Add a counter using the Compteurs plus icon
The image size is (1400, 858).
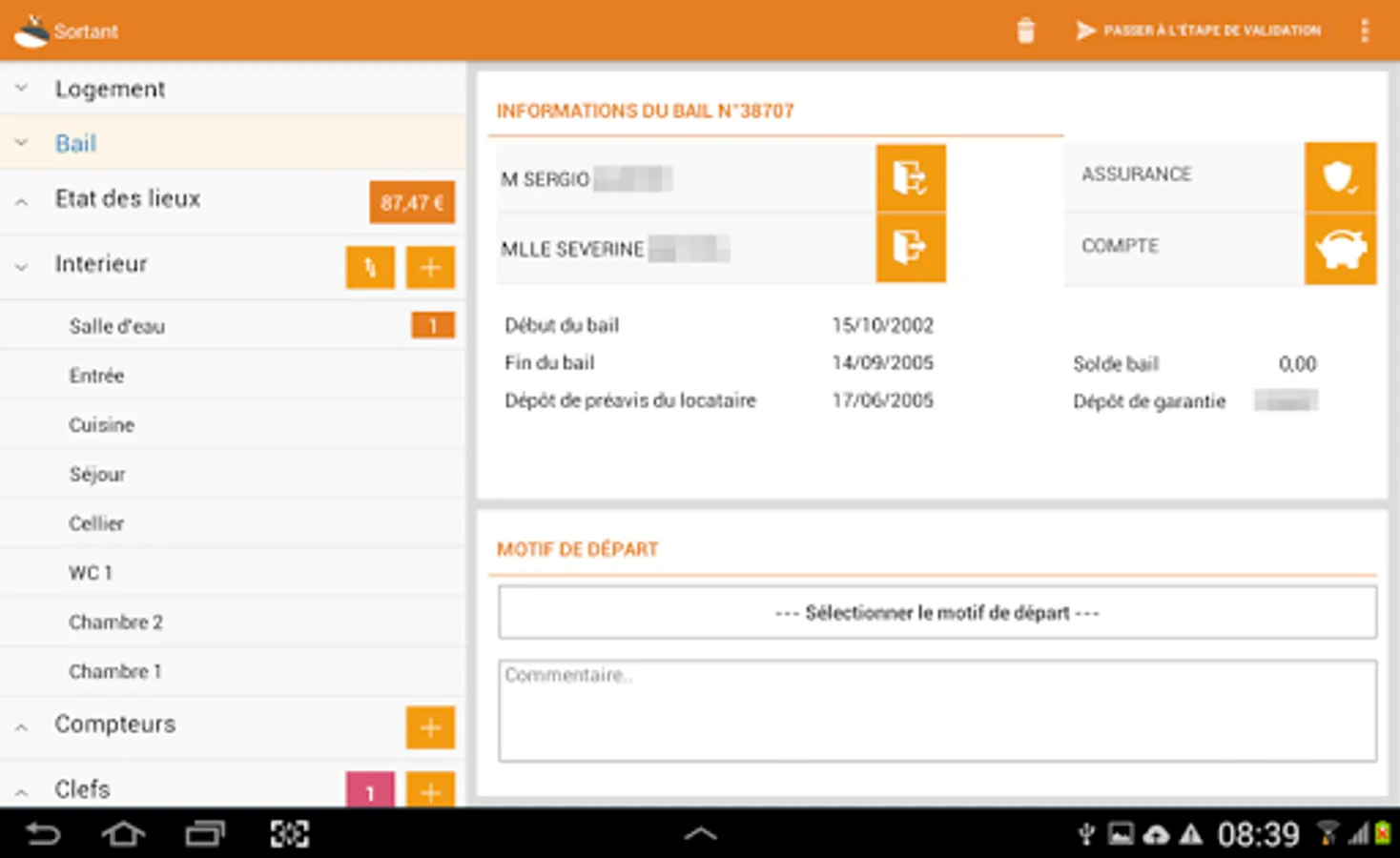430,727
